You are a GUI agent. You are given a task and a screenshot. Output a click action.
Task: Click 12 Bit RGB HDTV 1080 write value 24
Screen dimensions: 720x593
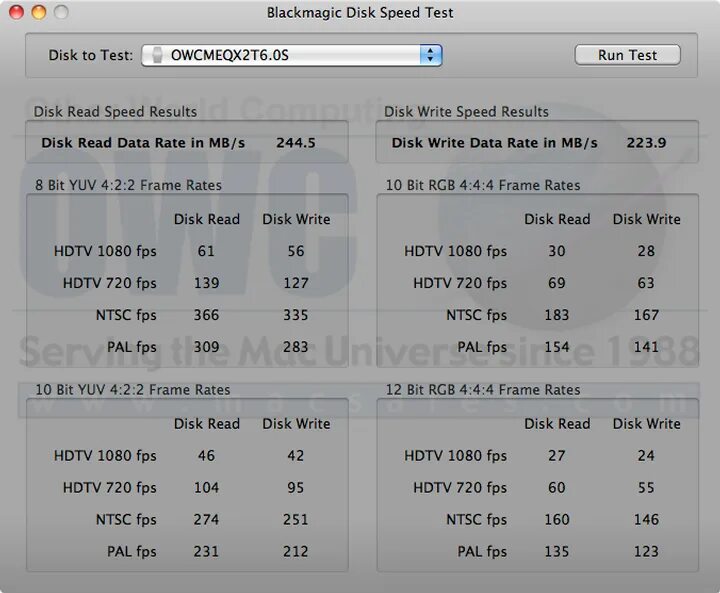646,456
